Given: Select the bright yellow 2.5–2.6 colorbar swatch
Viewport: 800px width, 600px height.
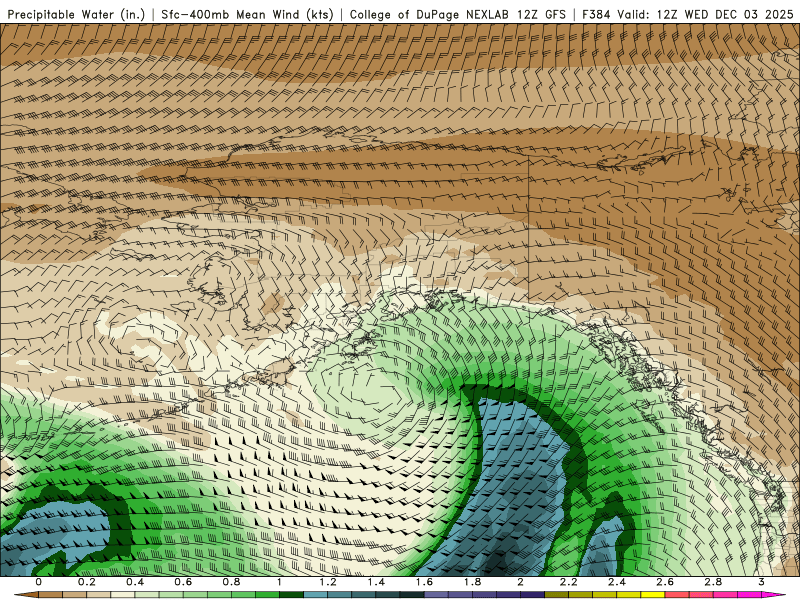Looking at the screenshot, I should click(x=653, y=595).
